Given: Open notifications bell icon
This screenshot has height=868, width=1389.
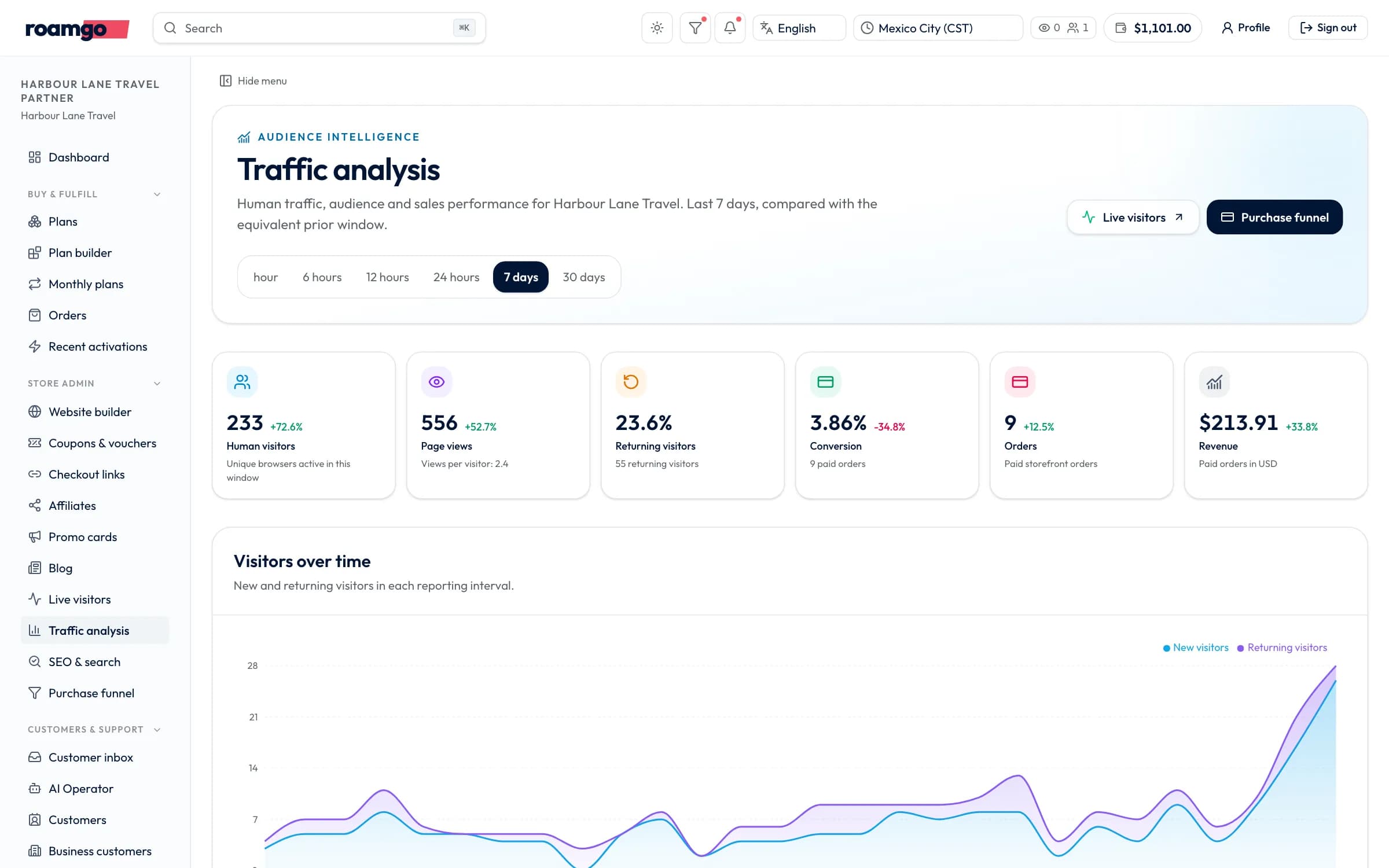Looking at the screenshot, I should click(x=730, y=28).
